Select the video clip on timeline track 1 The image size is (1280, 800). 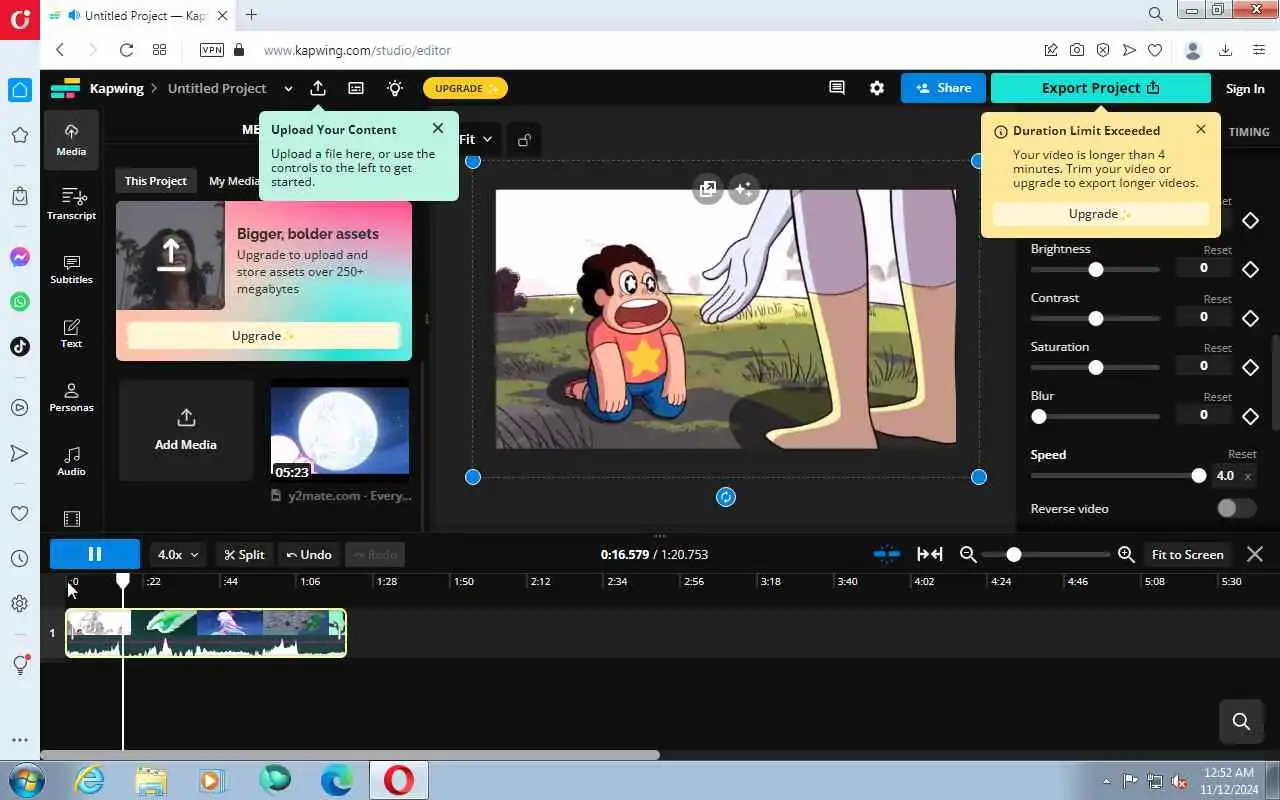[x=206, y=633]
